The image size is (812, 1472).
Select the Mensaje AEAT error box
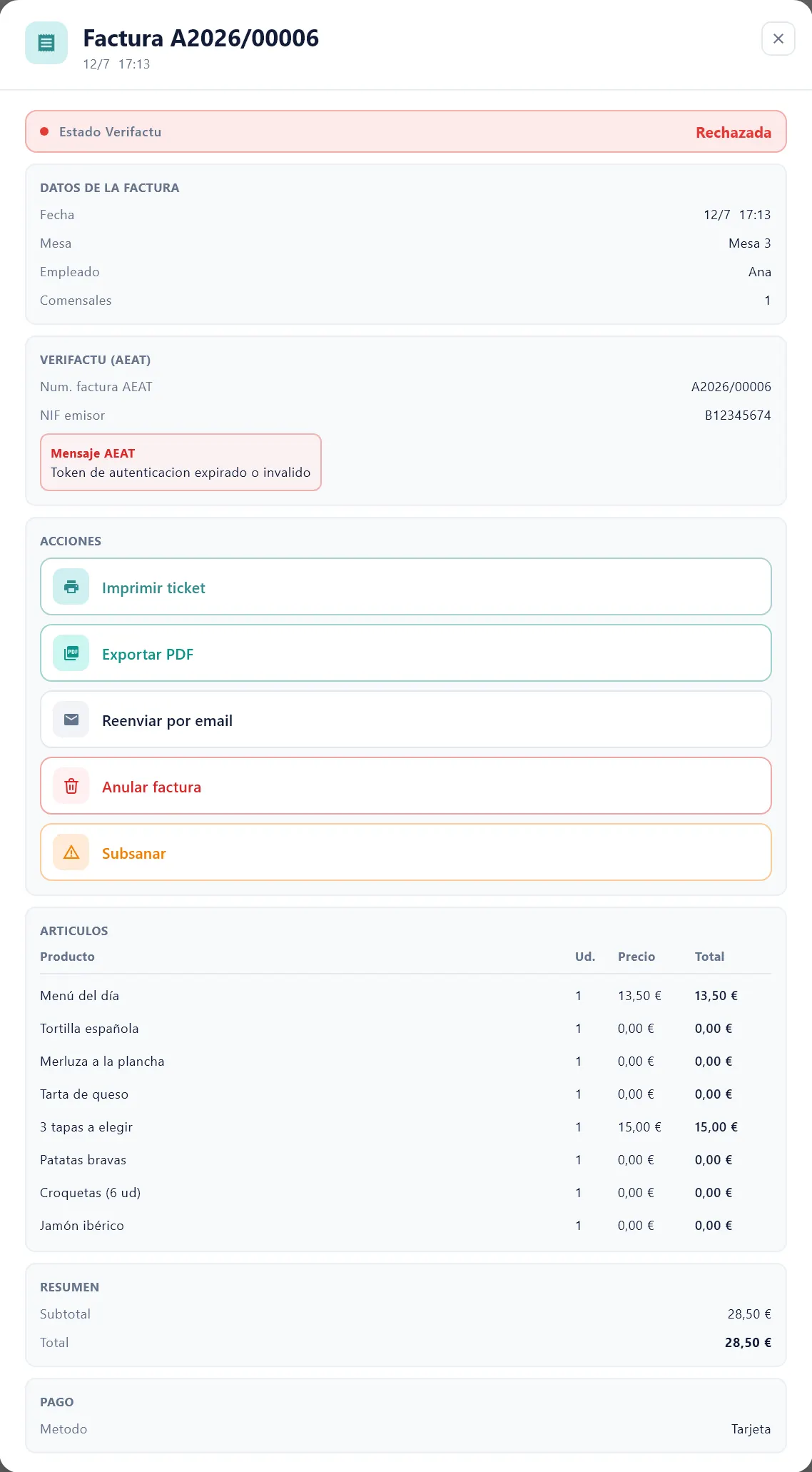click(181, 463)
